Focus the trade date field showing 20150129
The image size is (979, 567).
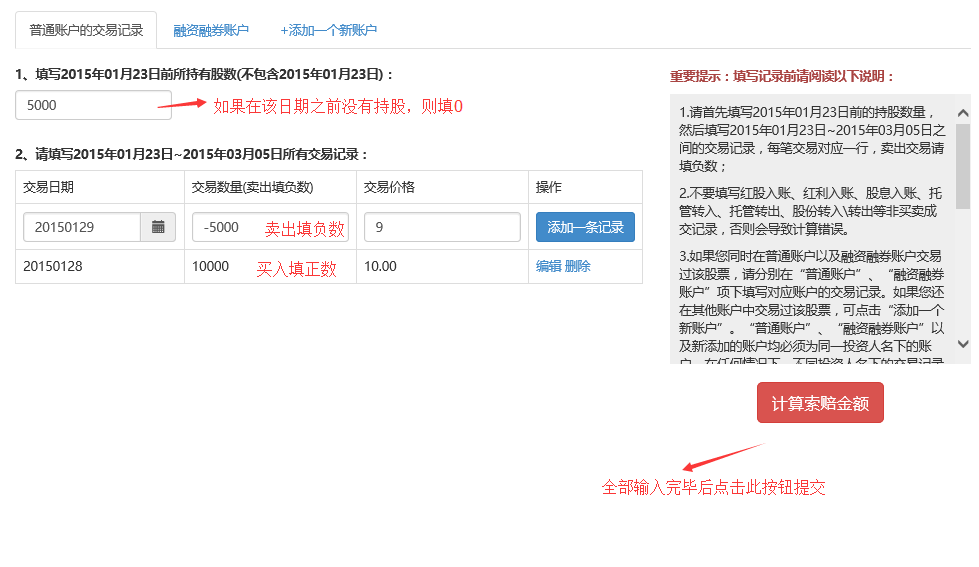(82, 227)
